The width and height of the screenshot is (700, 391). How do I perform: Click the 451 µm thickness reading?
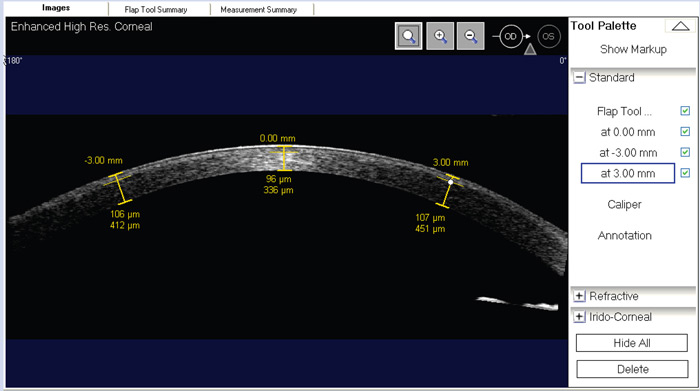pyautogui.click(x=430, y=229)
